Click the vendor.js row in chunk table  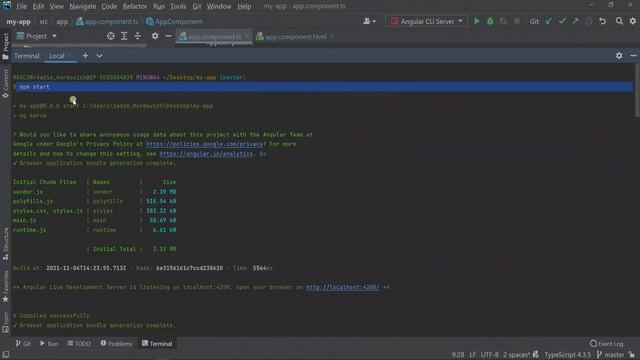point(94,192)
